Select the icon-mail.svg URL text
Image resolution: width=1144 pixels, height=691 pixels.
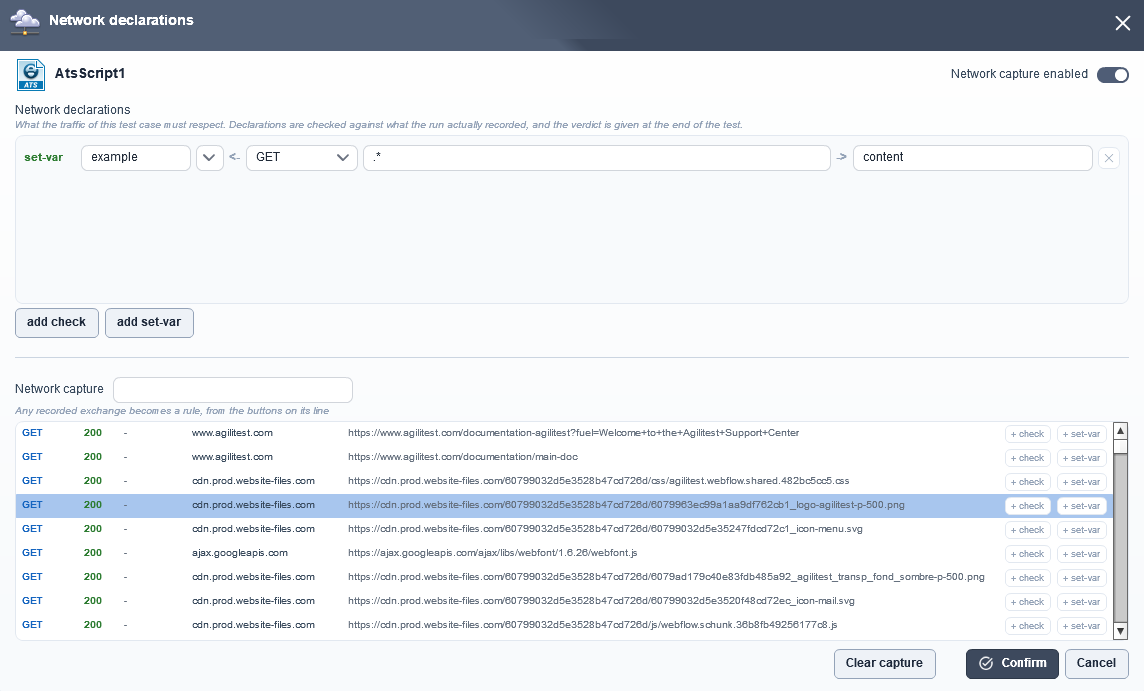pyautogui.click(x=601, y=602)
